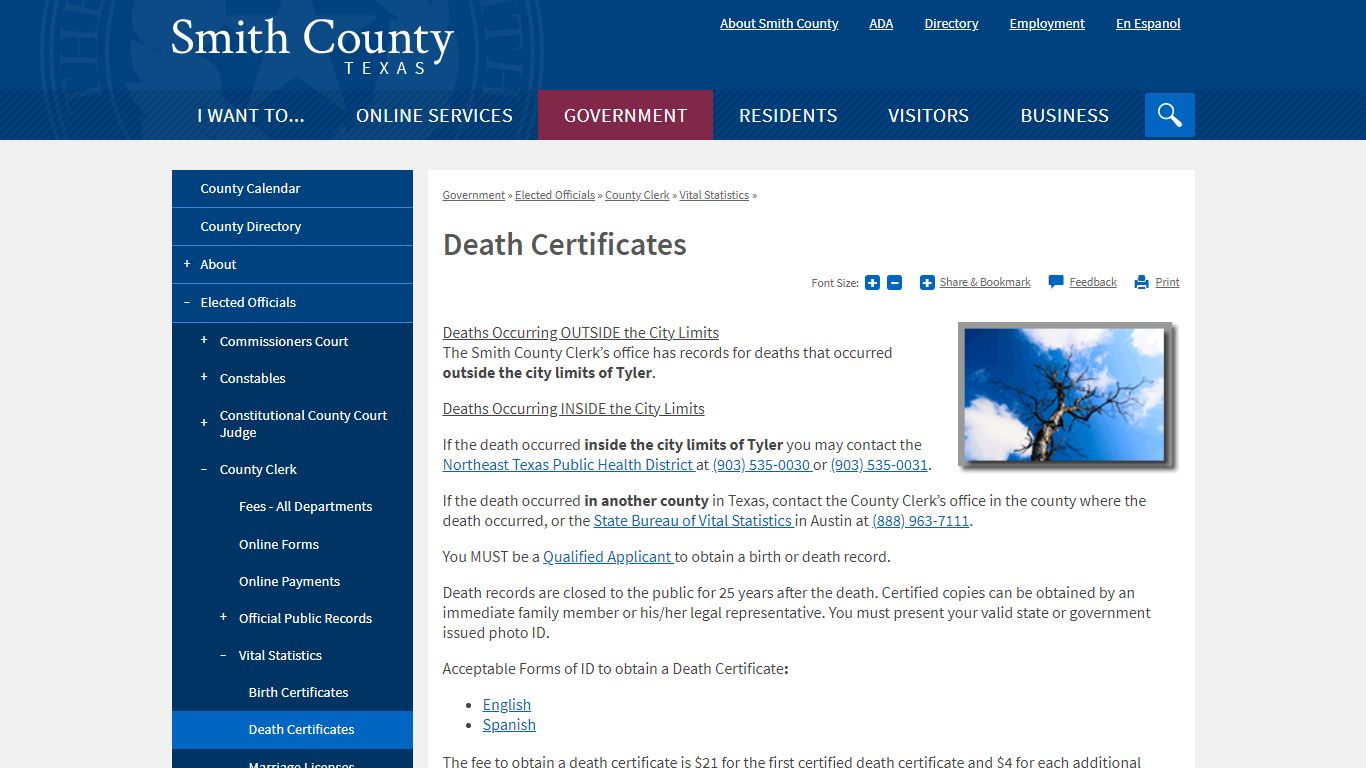Click the Government breadcrumb

click(474, 195)
